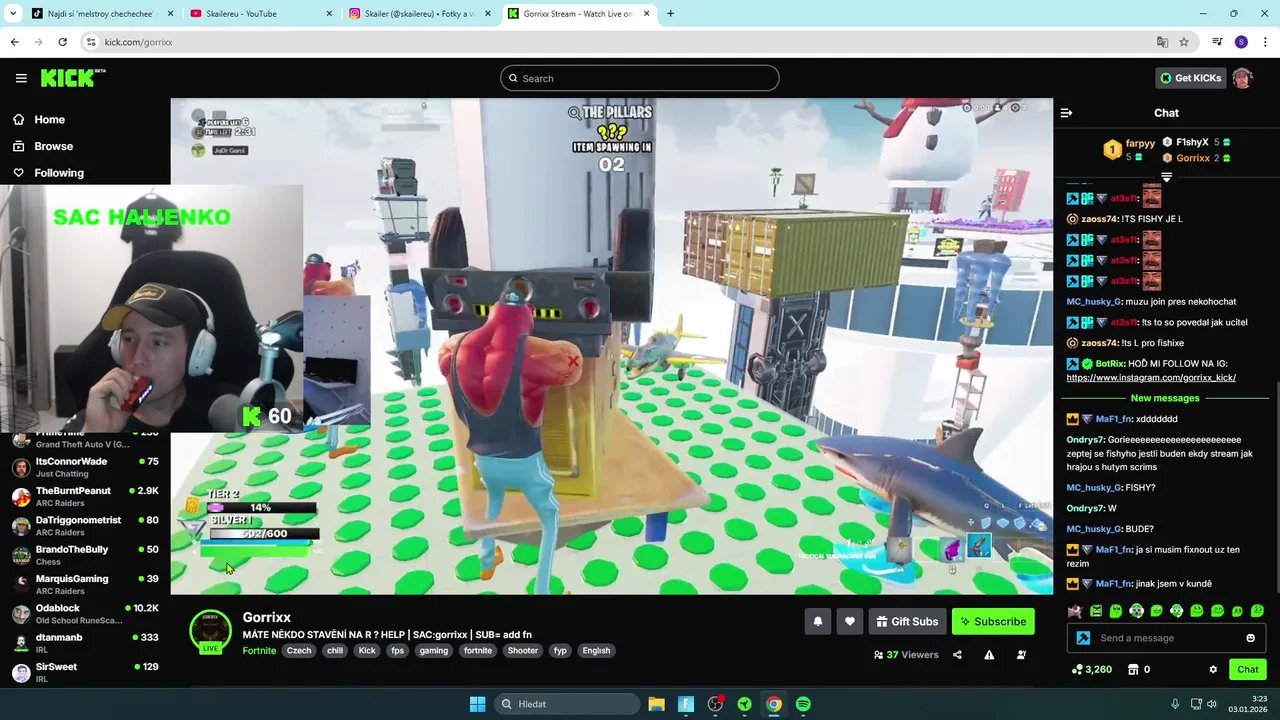Follow Gorrixx with the heart button
1280x720 pixels.
click(x=850, y=621)
